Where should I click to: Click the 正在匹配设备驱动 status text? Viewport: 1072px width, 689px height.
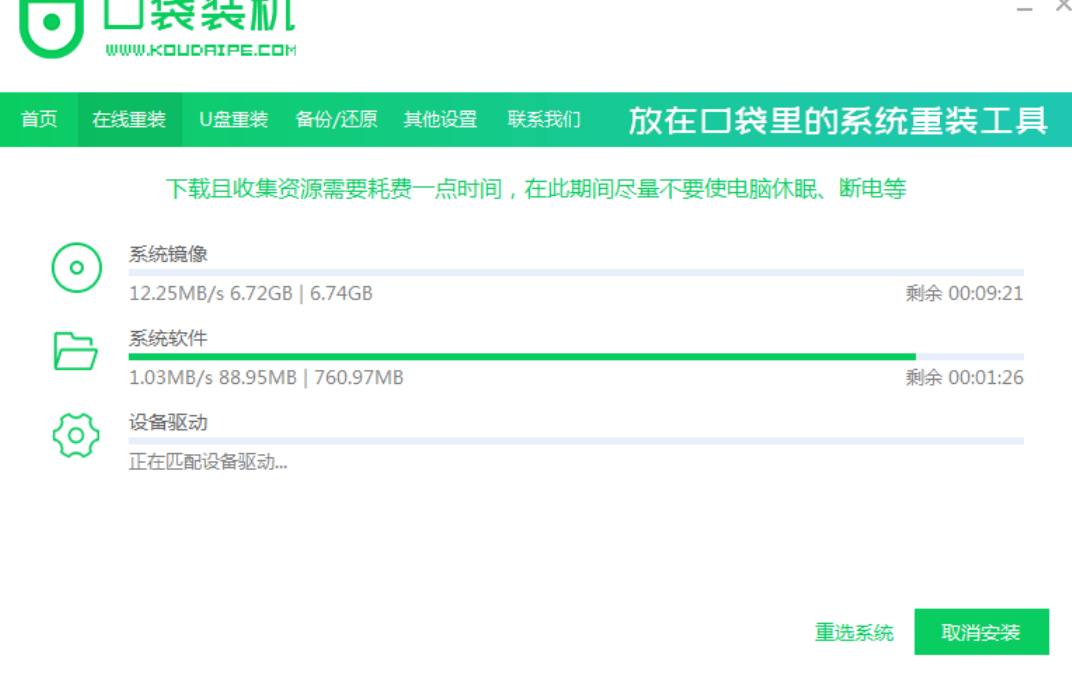coord(208,463)
